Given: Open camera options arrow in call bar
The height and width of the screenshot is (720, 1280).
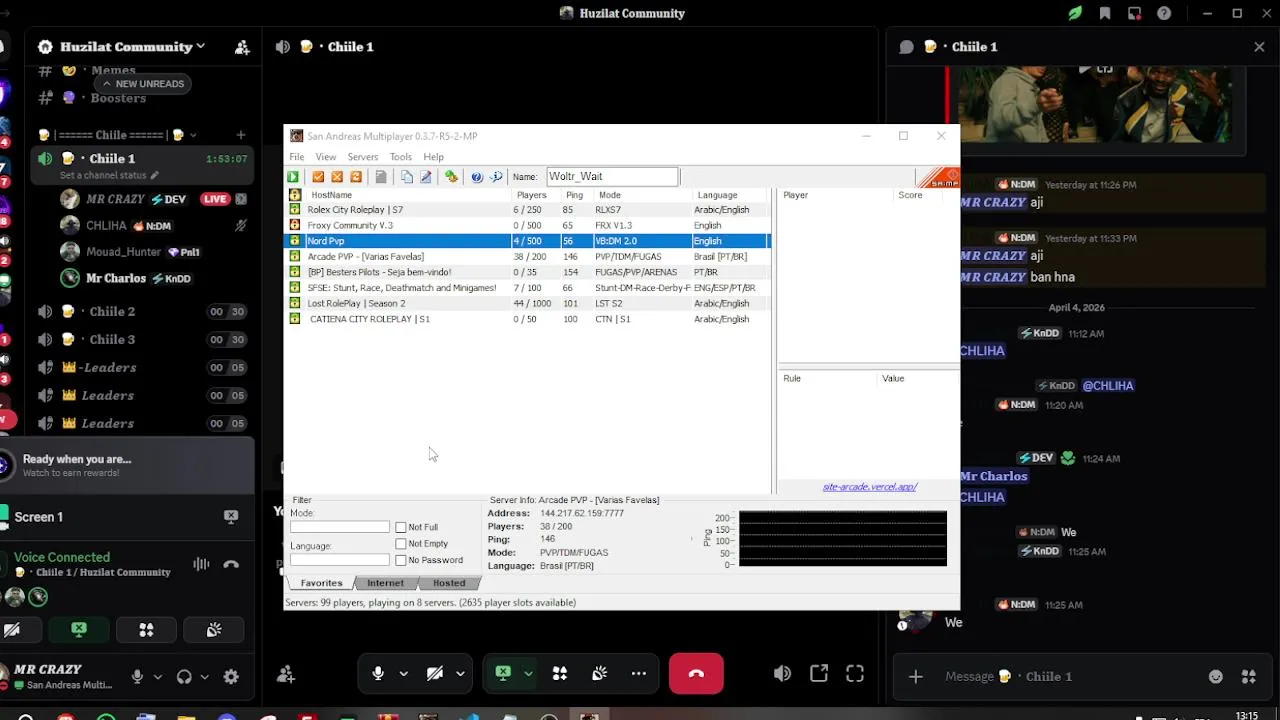Looking at the screenshot, I should (x=460, y=674).
